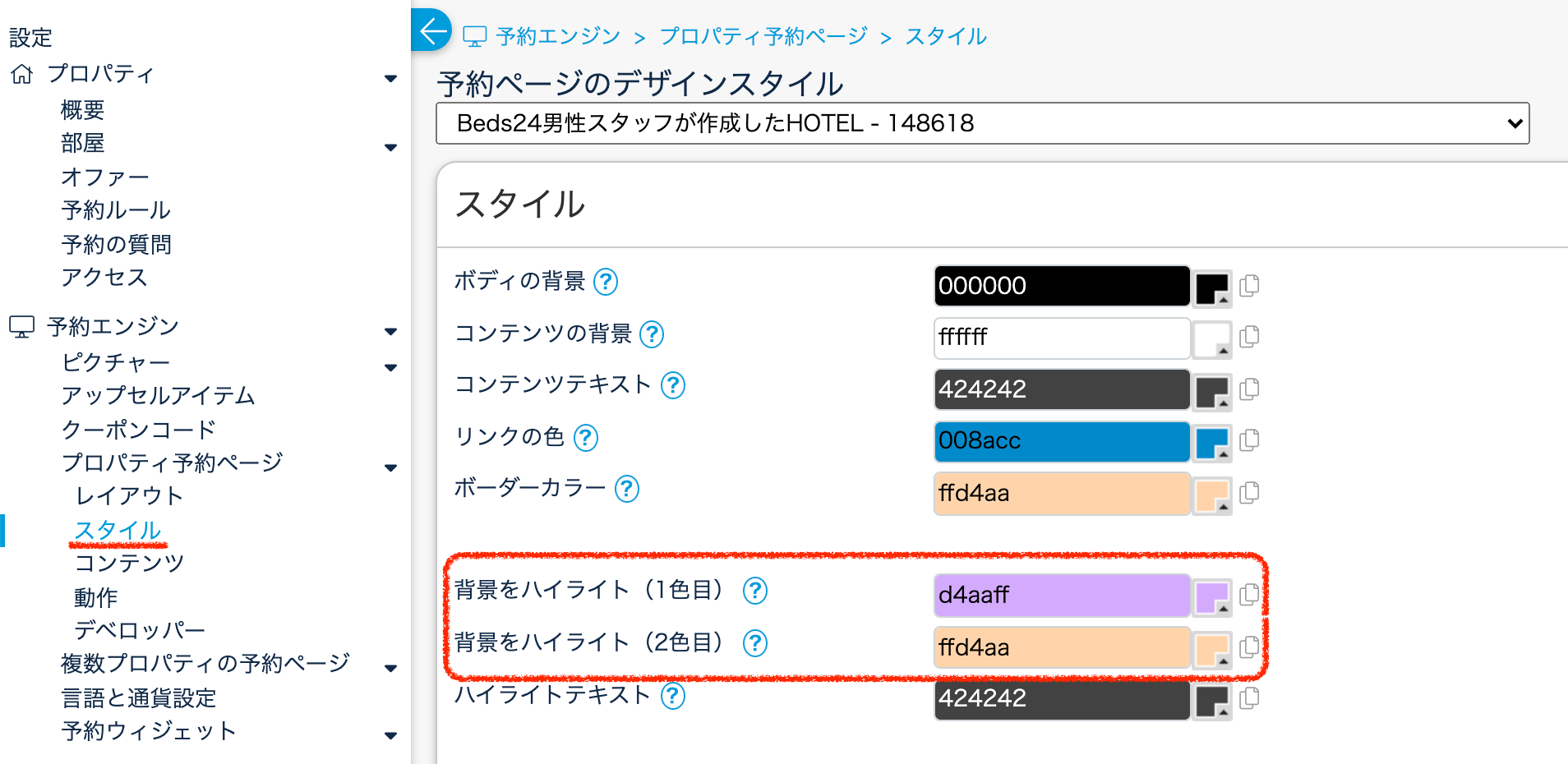Open color picker swatch for 008acc
Screen dimensions: 1568x764
click(1212, 442)
